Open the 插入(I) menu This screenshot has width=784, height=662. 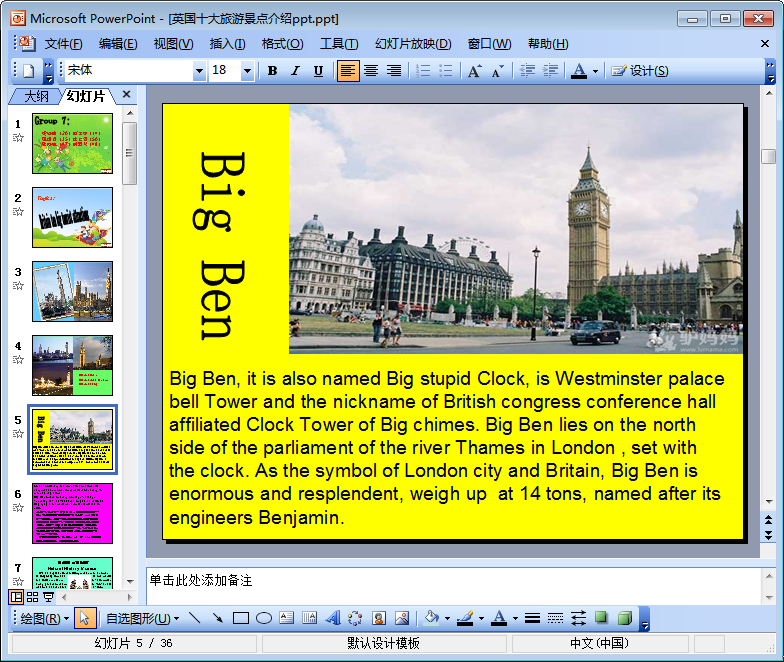(x=227, y=44)
